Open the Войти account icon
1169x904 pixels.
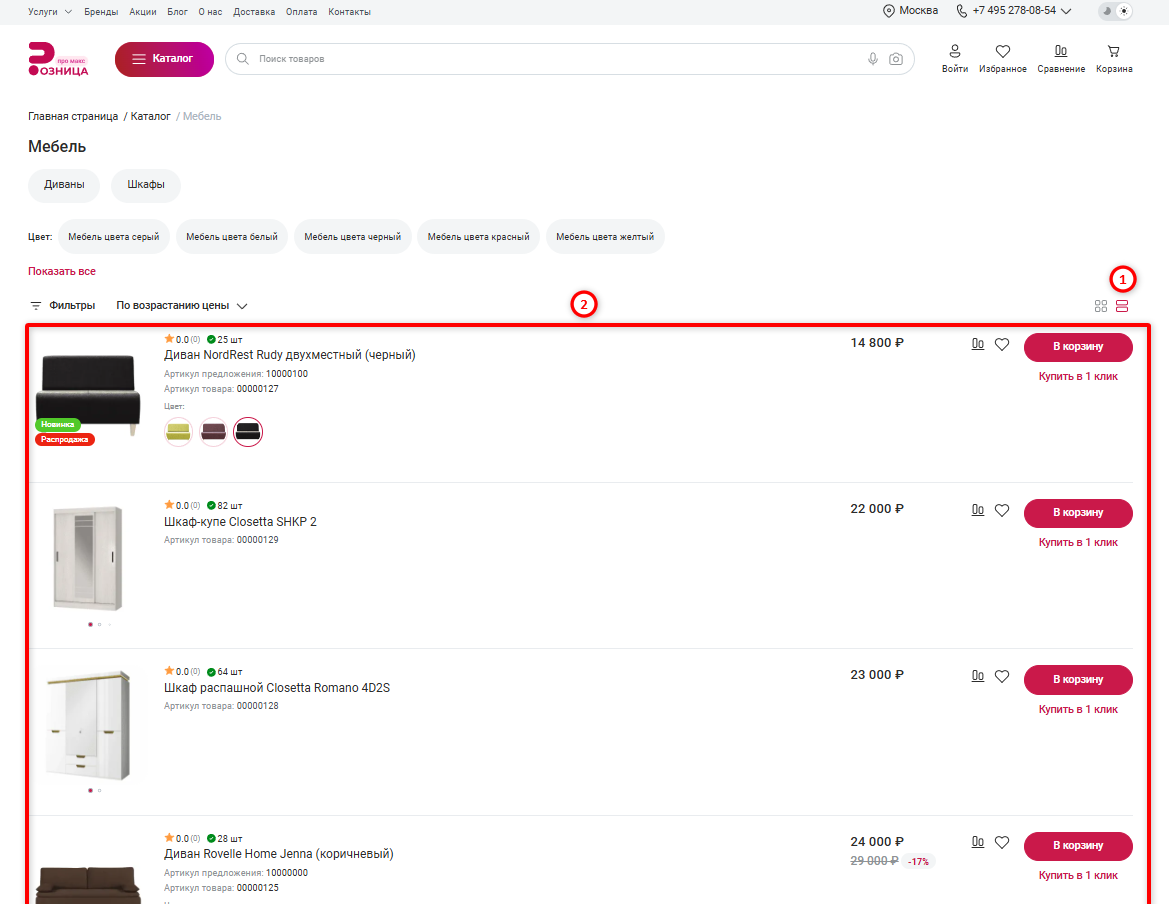pos(955,59)
